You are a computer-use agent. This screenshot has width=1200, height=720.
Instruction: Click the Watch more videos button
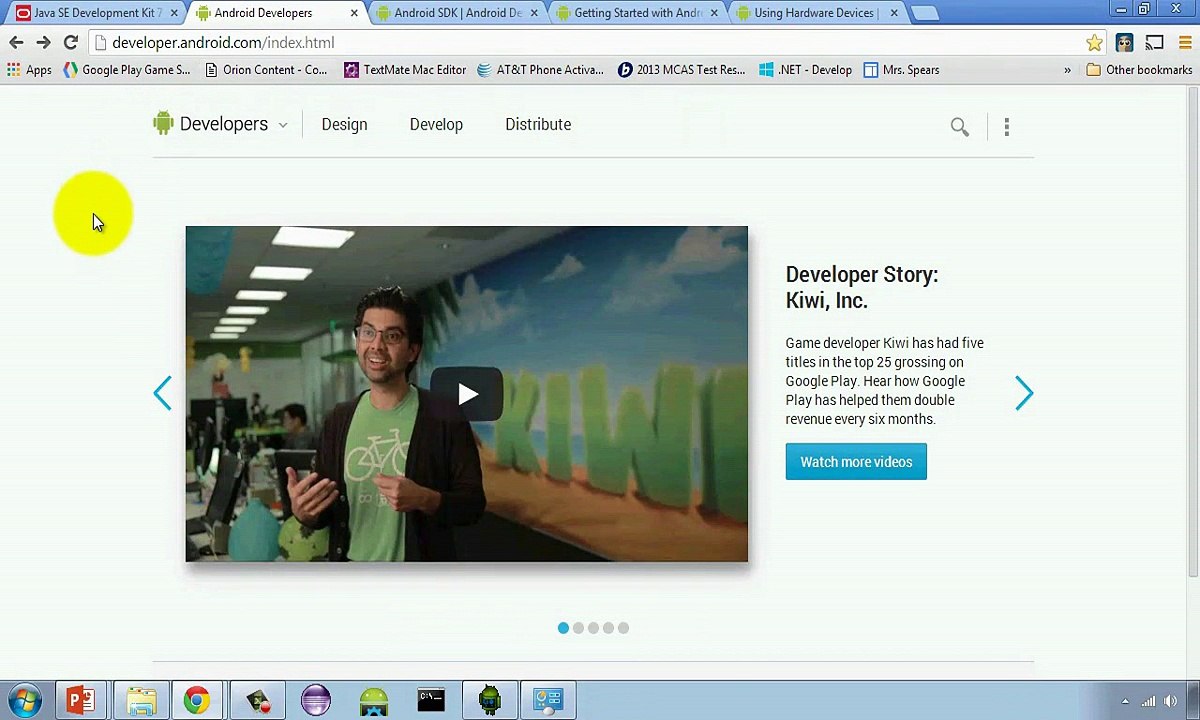tap(856, 462)
